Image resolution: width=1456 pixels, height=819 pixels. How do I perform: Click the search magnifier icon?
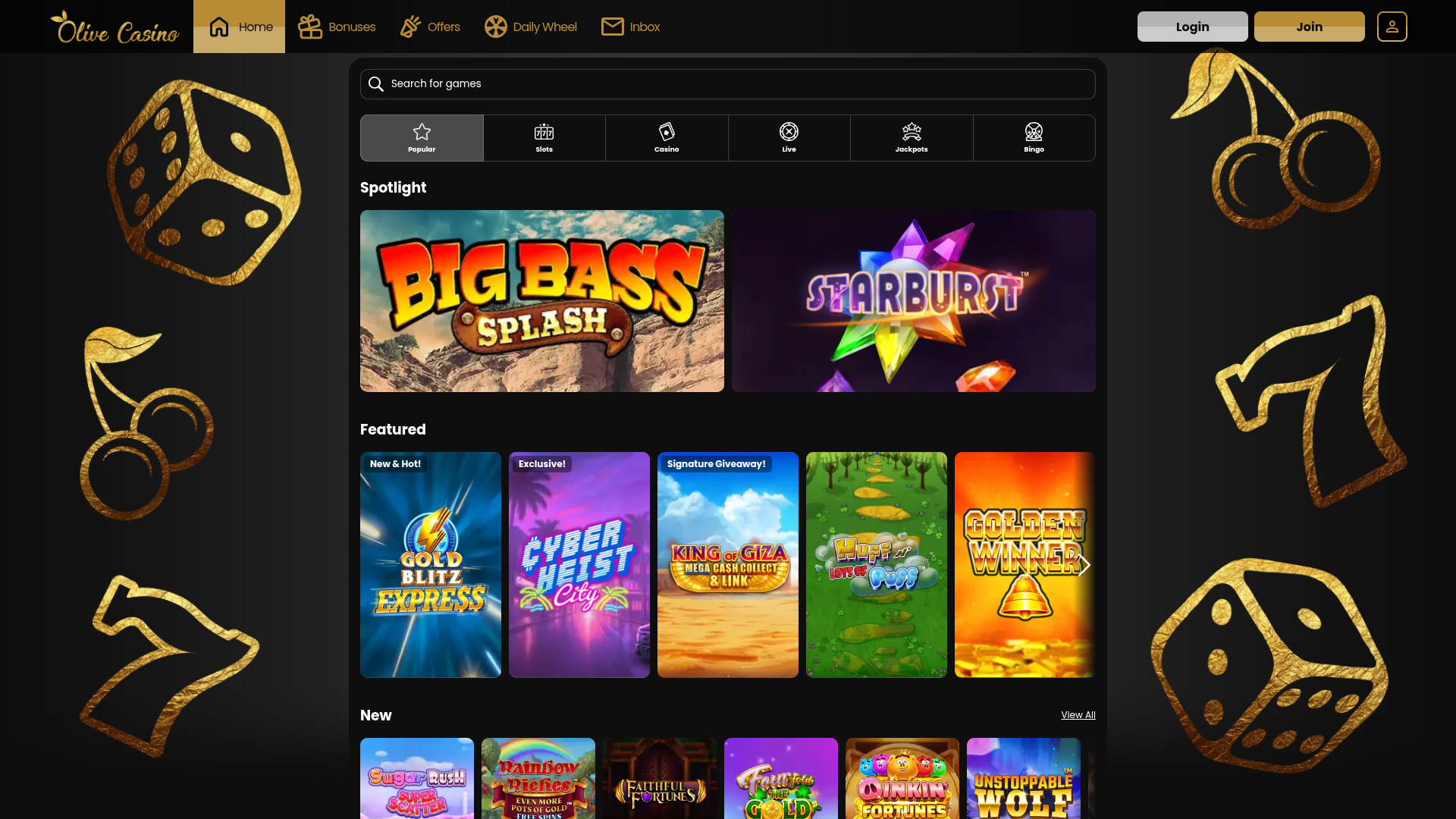pos(376,83)
